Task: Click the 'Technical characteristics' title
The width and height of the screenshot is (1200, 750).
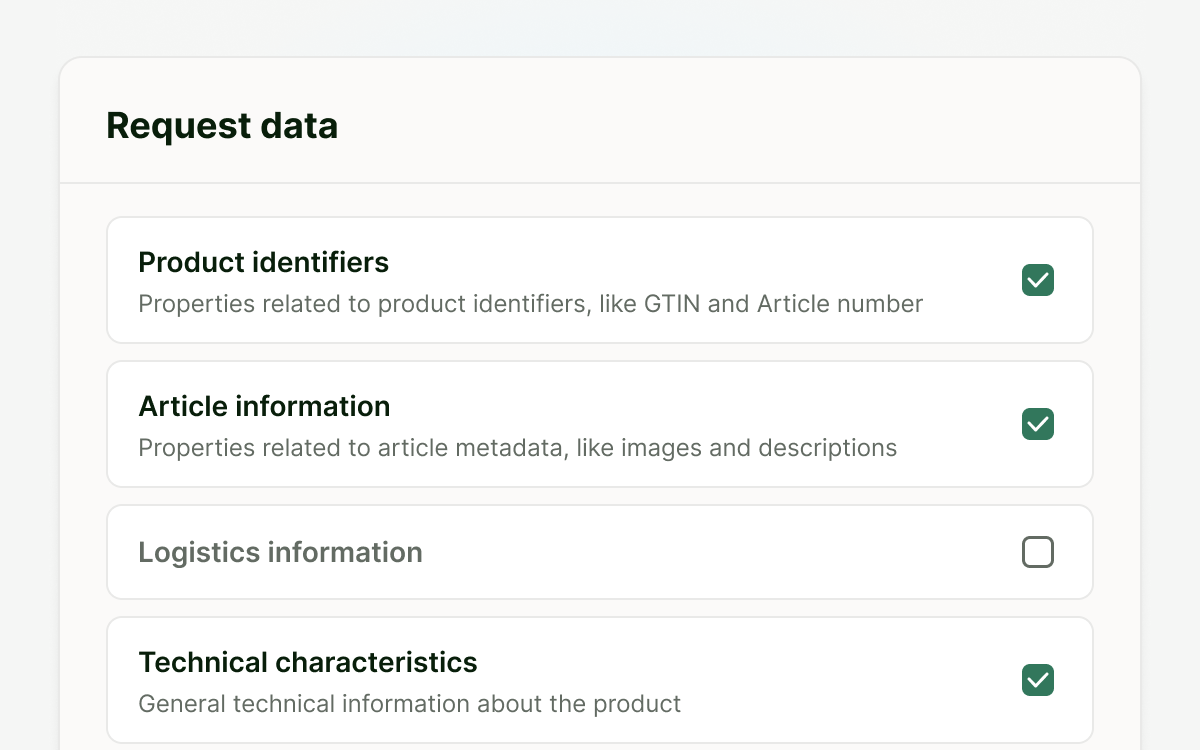Action: [x=308, y=662]
